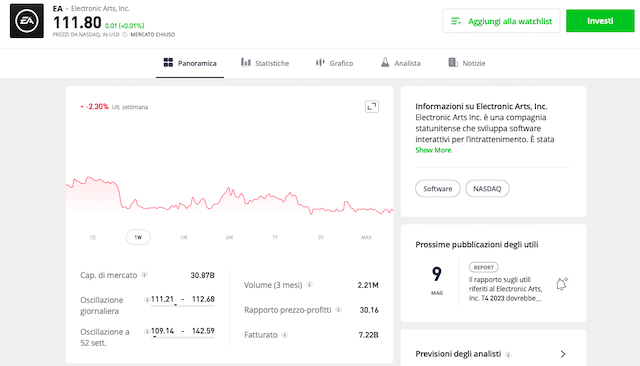Select the 6M chart time range
Screen dimensions: 640x366
pyautogui.click(x=229, y=237)
